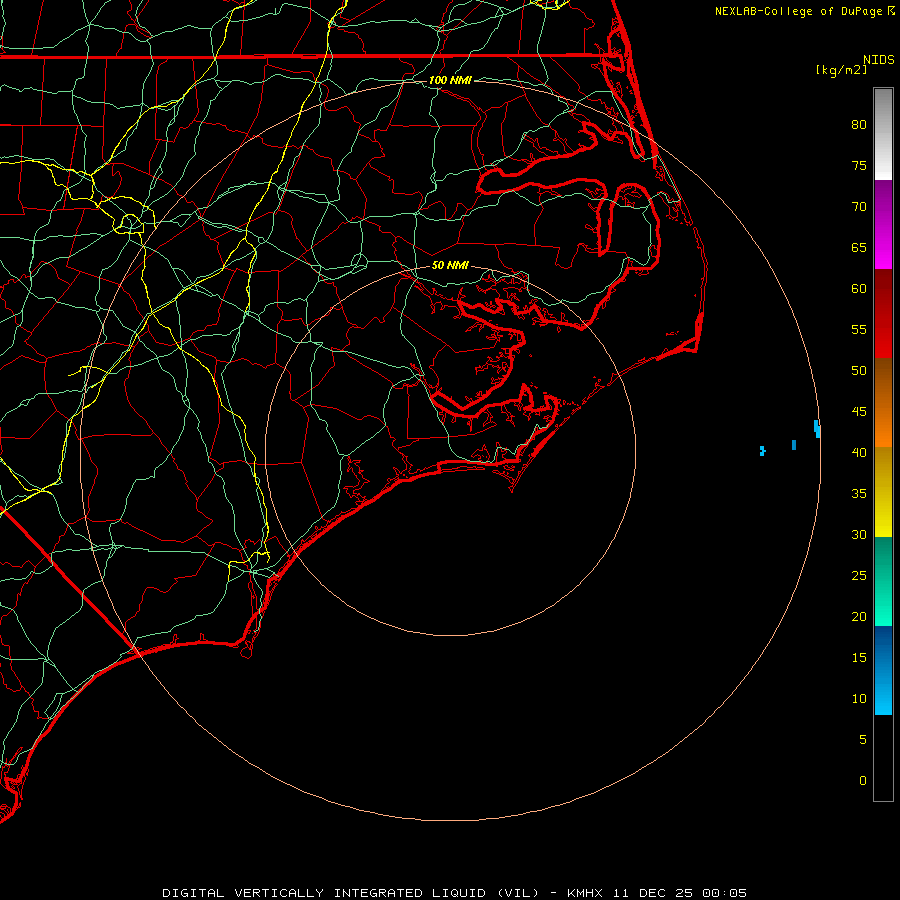Click the rightmost blue radar echo on the ring

[x=817, y=428]
